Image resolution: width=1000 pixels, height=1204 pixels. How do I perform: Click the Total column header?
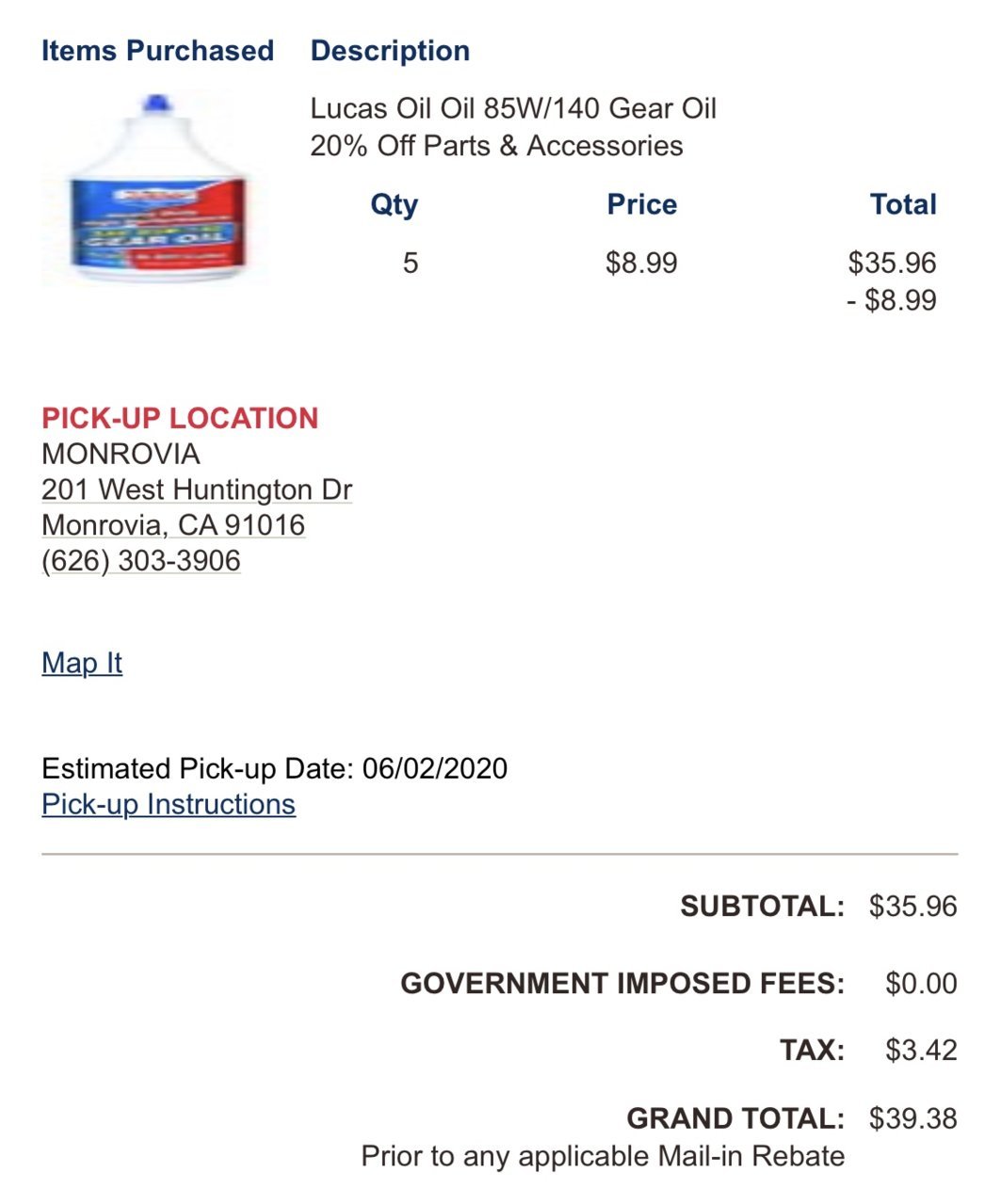(903, 204)
